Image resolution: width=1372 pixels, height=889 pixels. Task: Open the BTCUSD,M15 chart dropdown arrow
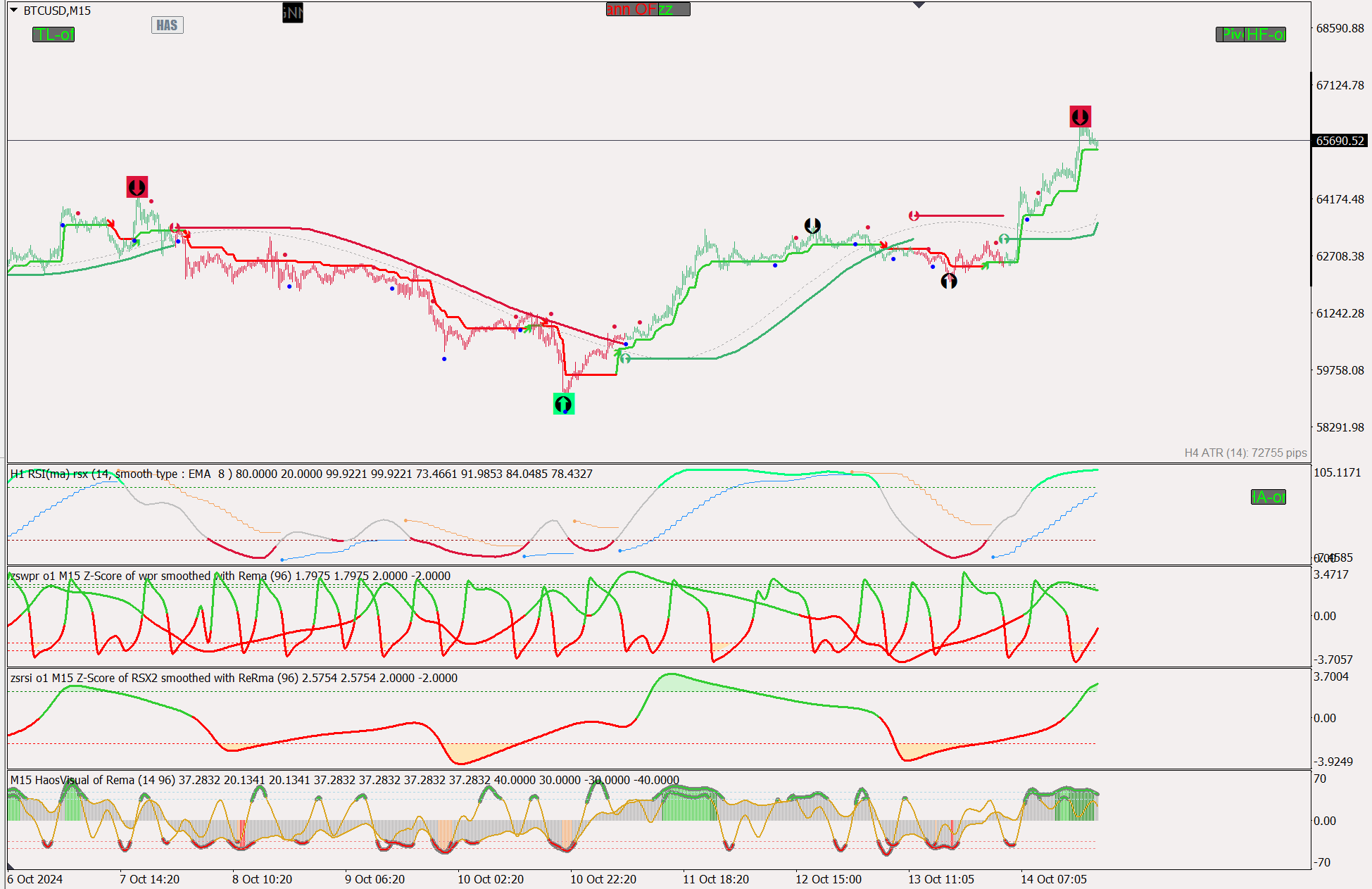click(x=13, y=10)
